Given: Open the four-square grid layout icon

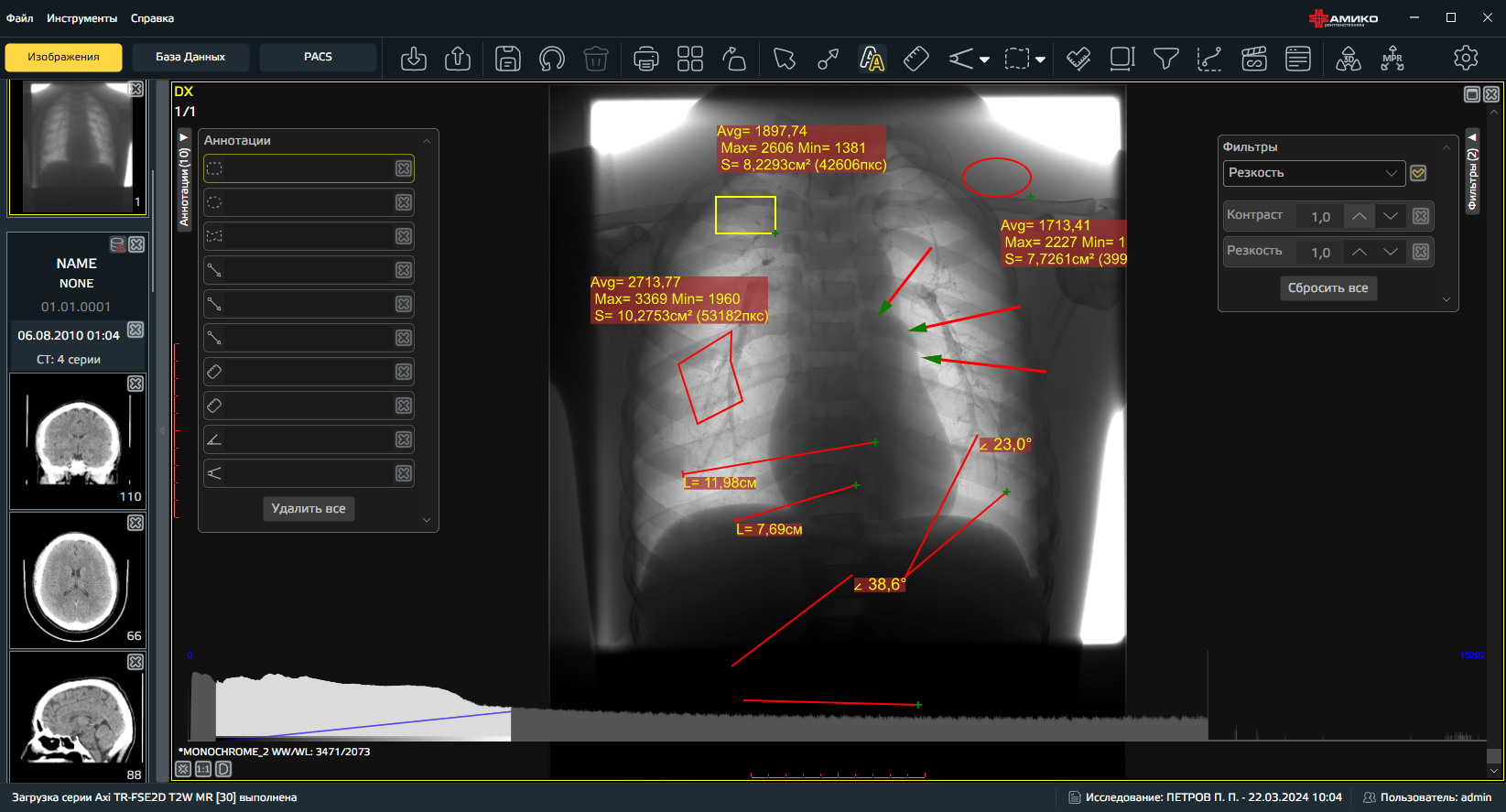Looking at the screenshot, I should pos(690,59).
